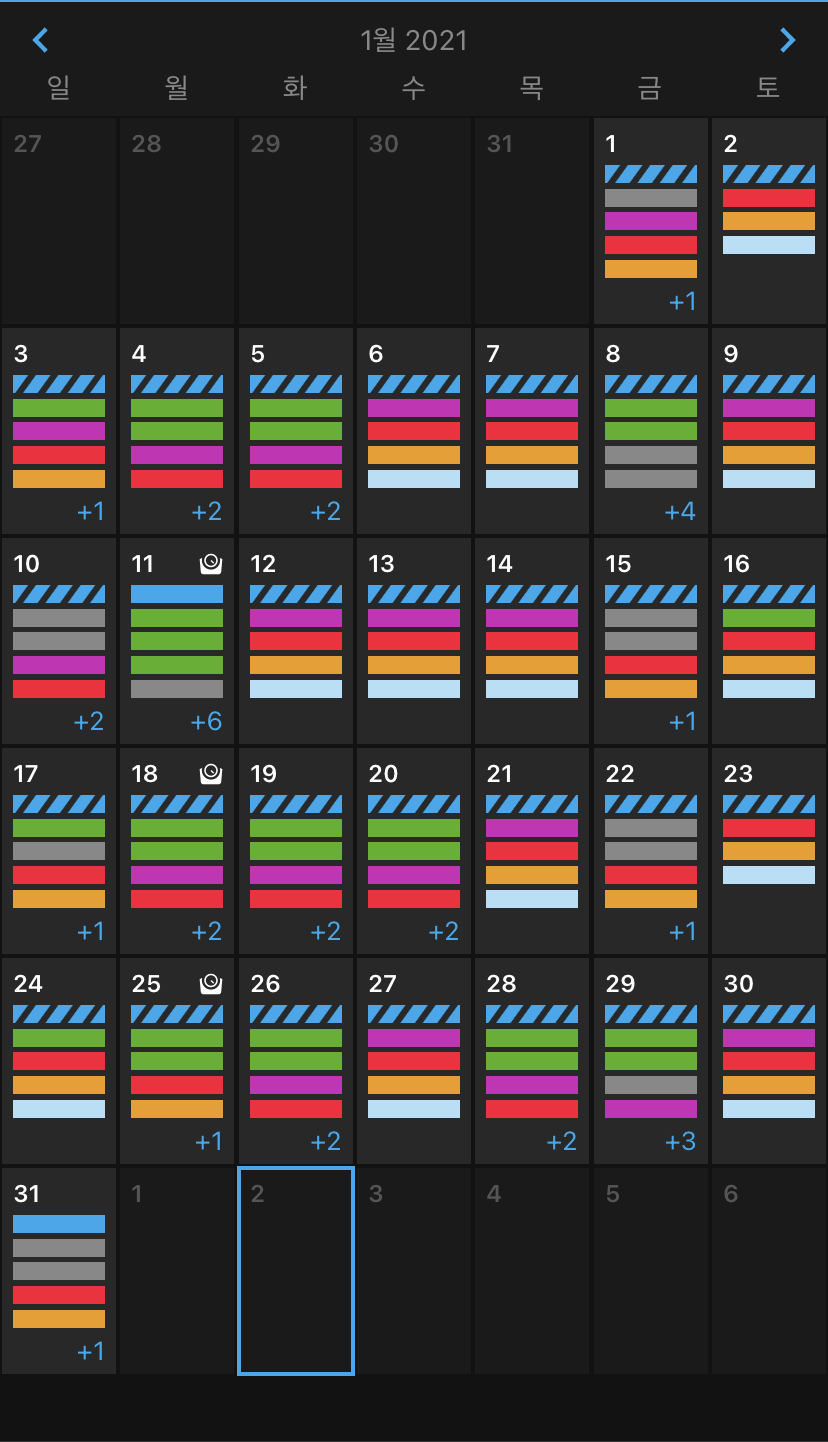Viewport: 828px width, 1442px height.
Task: Select the orange bar on day 7
Action: (532, 455)
